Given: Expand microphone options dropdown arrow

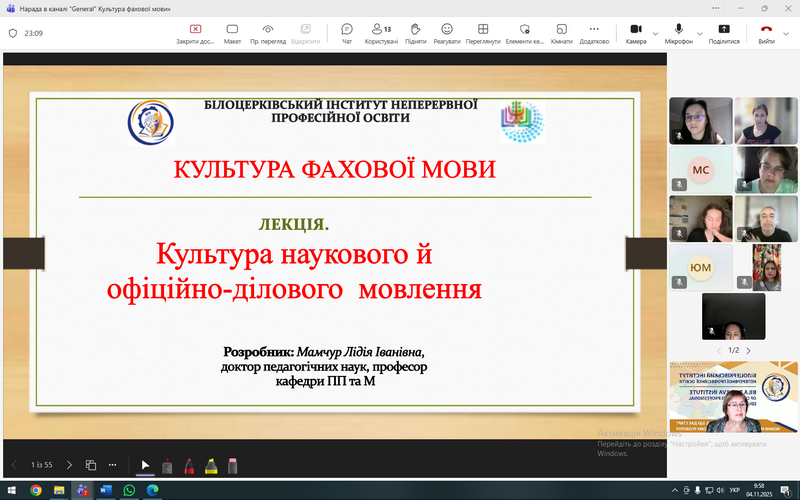Looking at the screenshot, I should (x=697, y=33).
